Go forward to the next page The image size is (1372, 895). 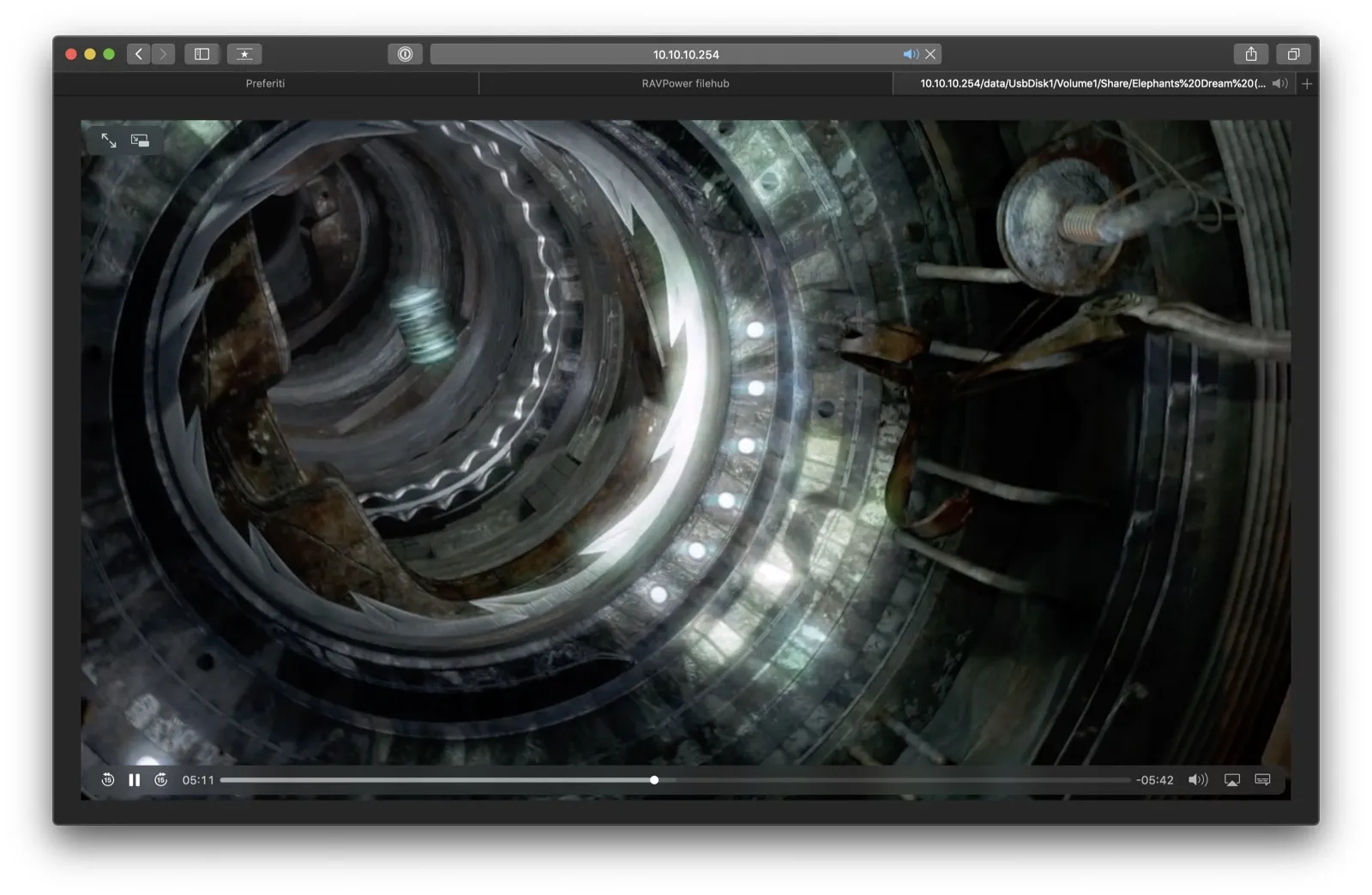tap(163, 54)
